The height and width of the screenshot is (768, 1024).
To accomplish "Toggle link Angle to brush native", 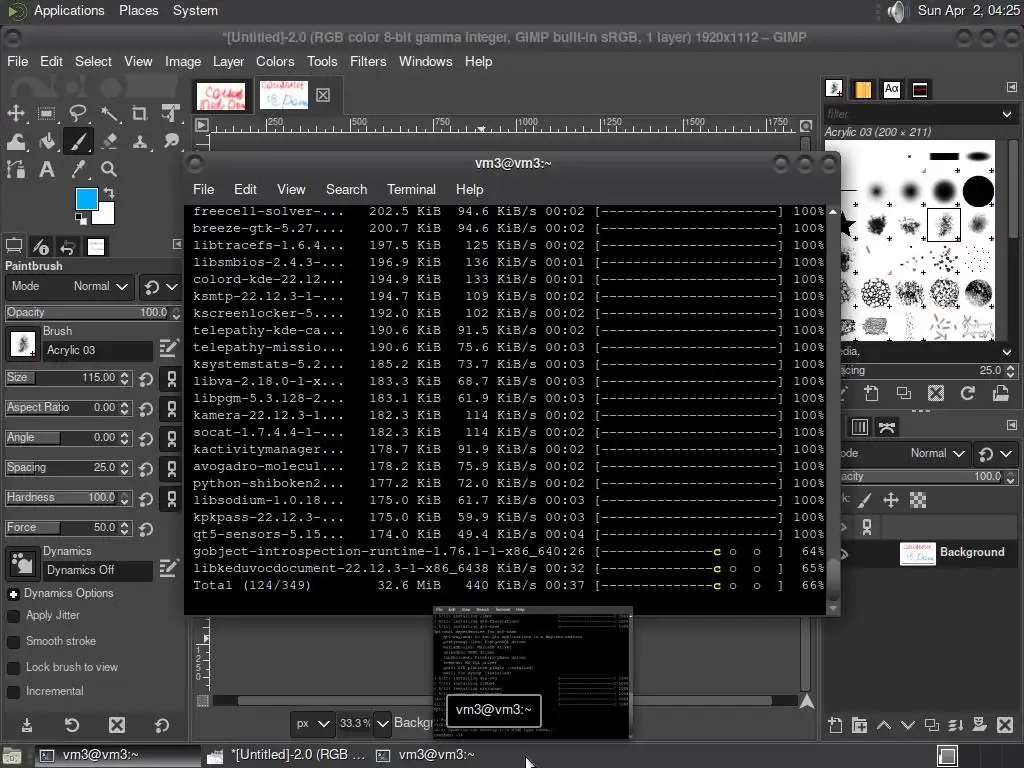I will [x=172, y=439].
